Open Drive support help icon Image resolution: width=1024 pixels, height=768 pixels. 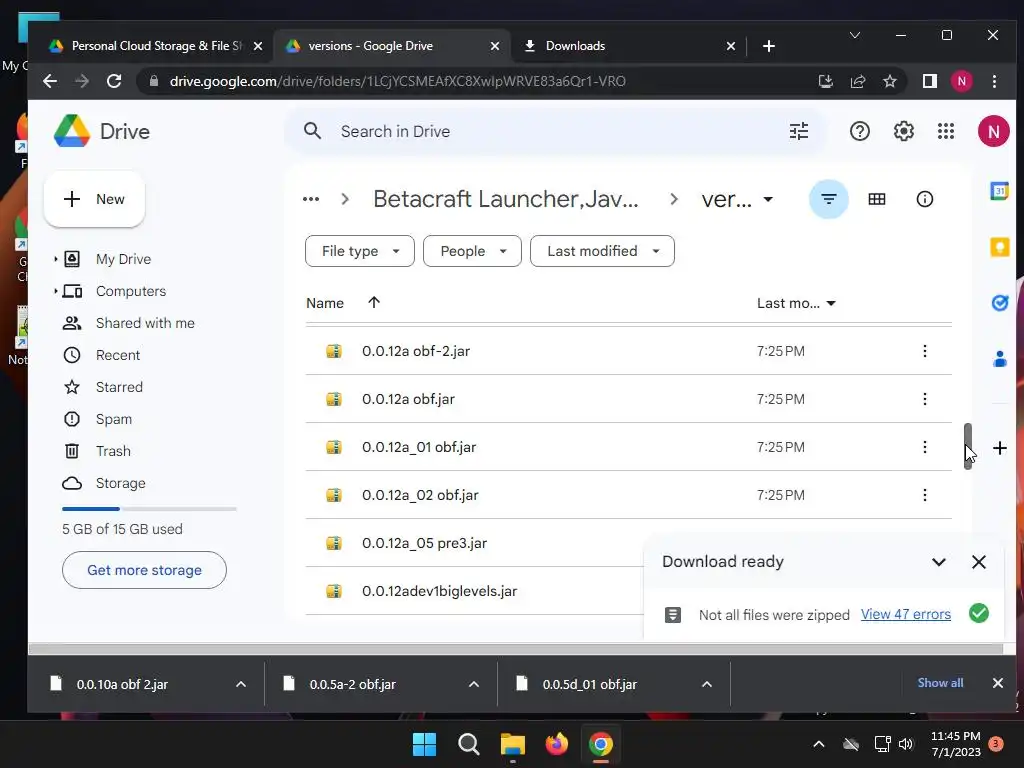click(x=859, y=131)
